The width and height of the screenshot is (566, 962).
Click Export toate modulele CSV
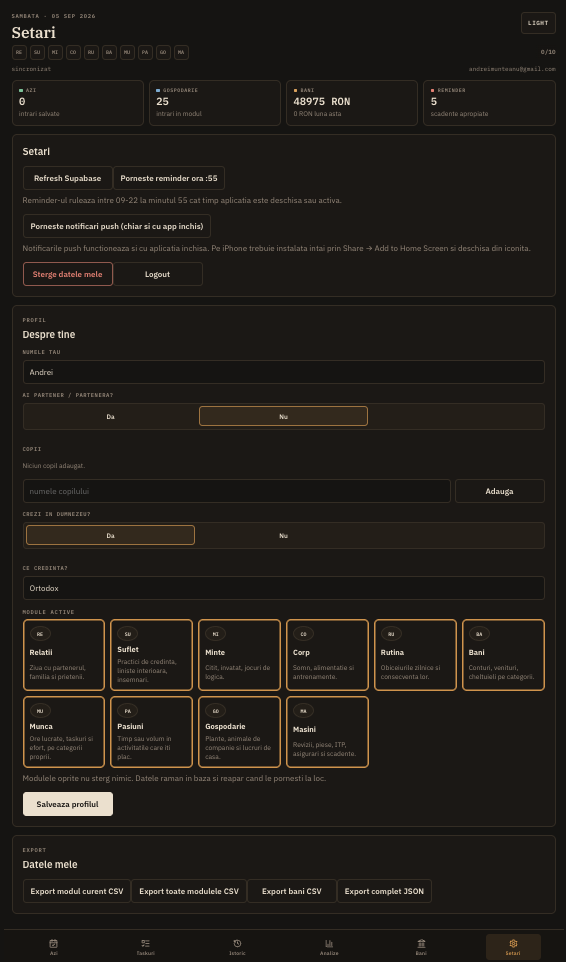(x=189, y=891)
